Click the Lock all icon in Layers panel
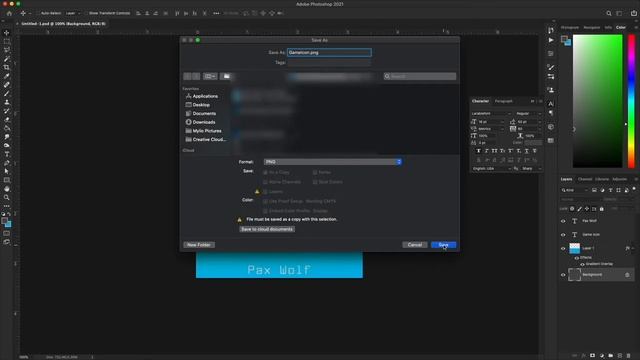 [601, 209]
